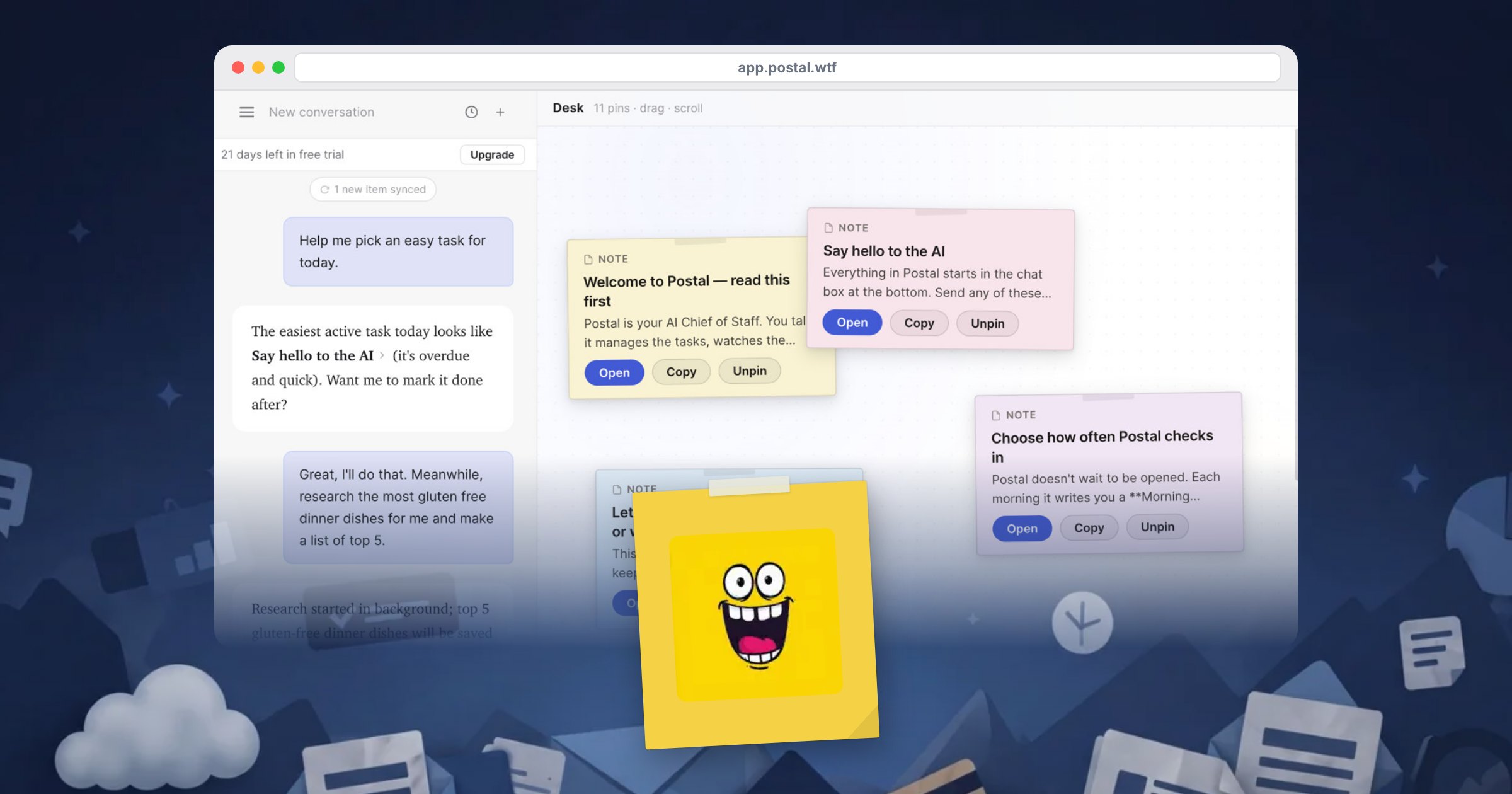Click the 'Say hello to the AI' task link in chat
This screenshot has width=1512, height=794.
312,355
